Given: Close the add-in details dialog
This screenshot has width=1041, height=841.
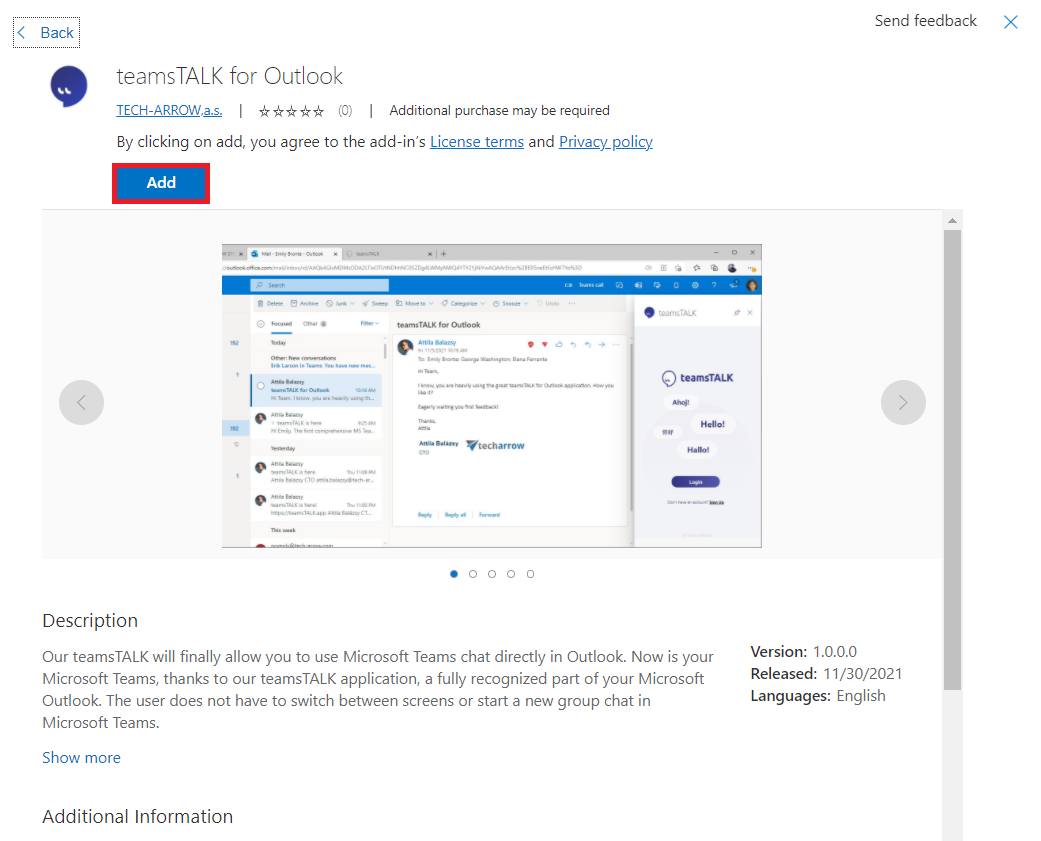Looking at the screenshot, I should pyautogui.click(x=1011, y=22).
